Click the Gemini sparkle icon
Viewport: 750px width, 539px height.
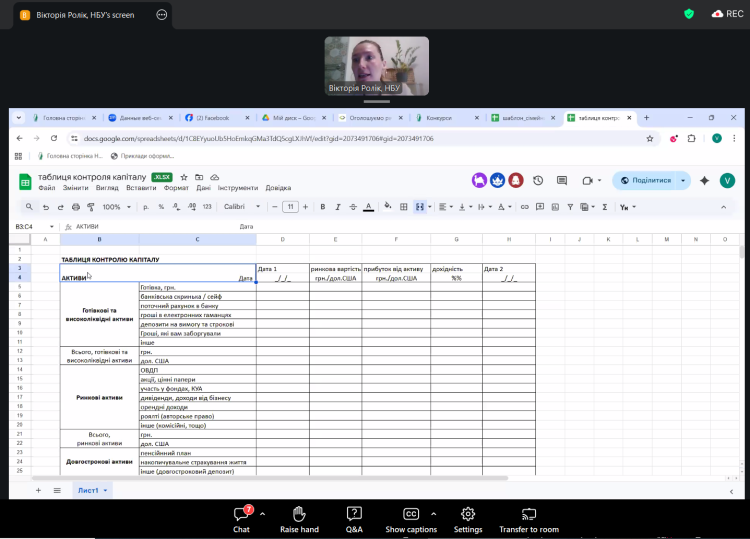(x=704, y=180)
